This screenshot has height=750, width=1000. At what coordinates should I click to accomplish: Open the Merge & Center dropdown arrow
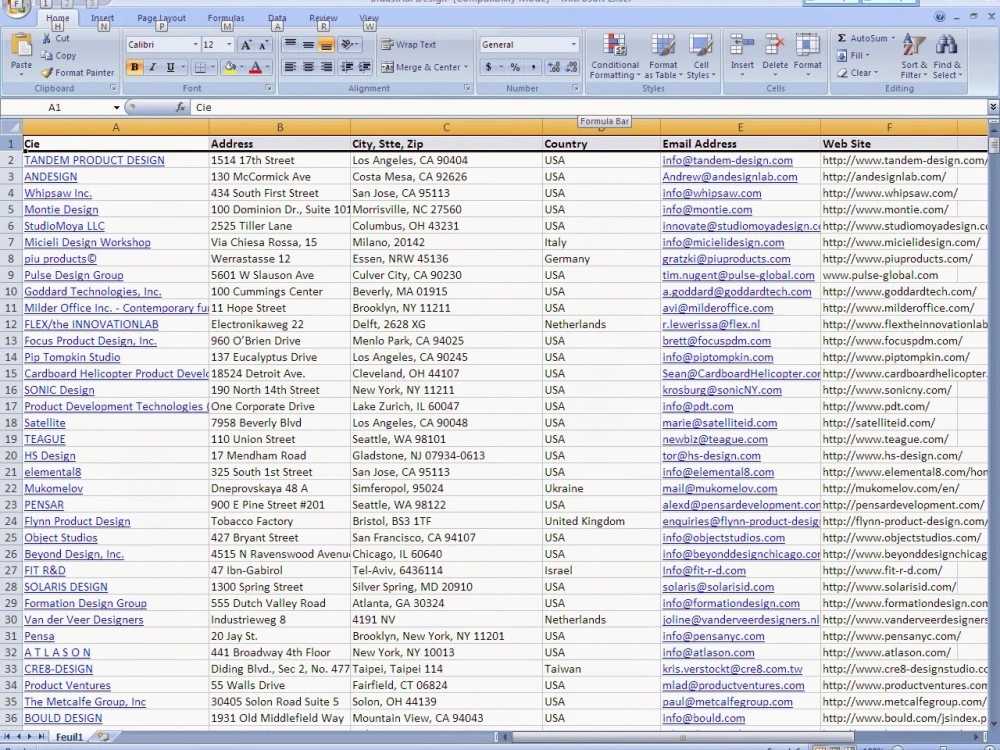(466, 67)
